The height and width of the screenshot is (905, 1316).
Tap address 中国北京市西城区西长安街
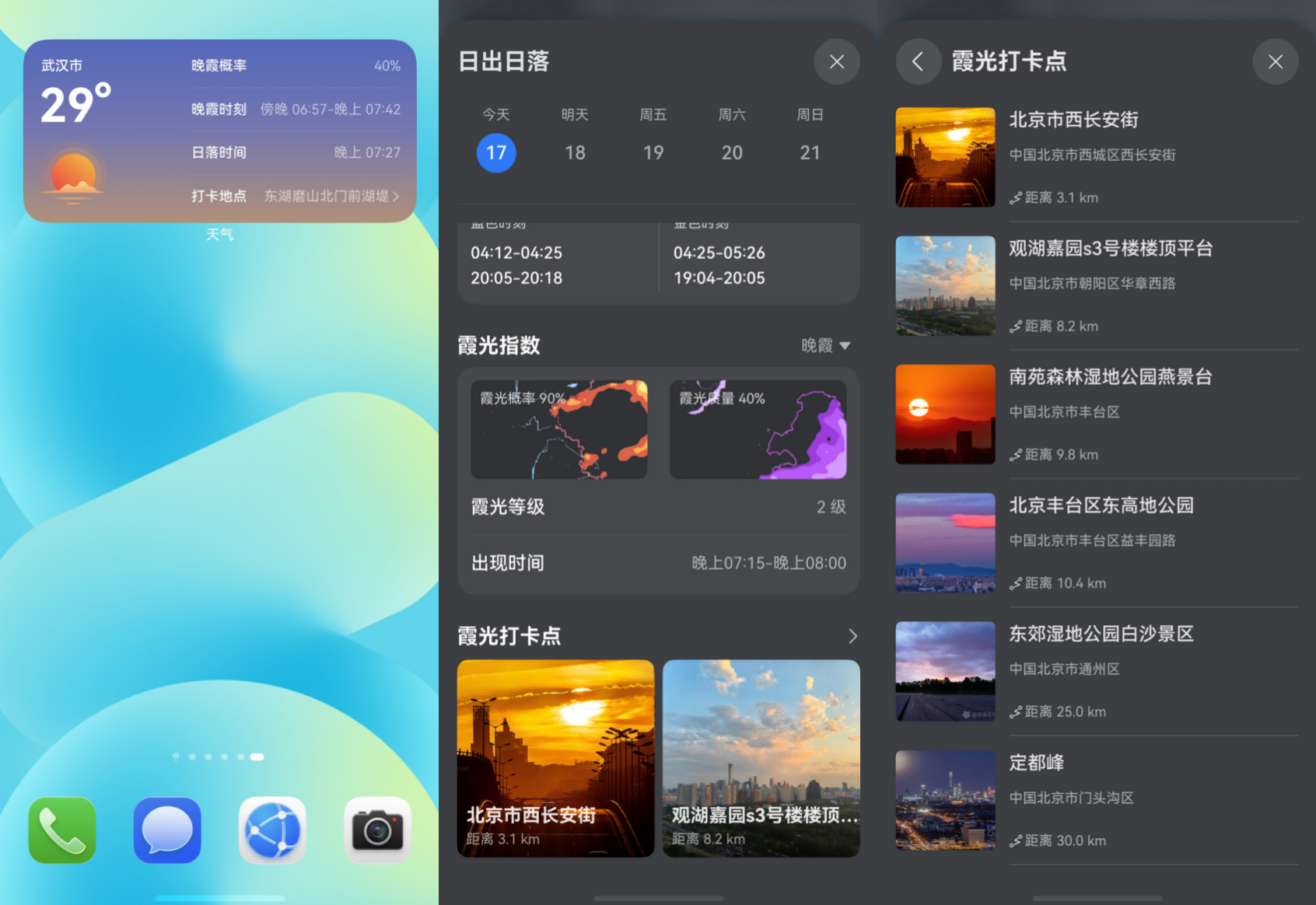(1092, 155)
